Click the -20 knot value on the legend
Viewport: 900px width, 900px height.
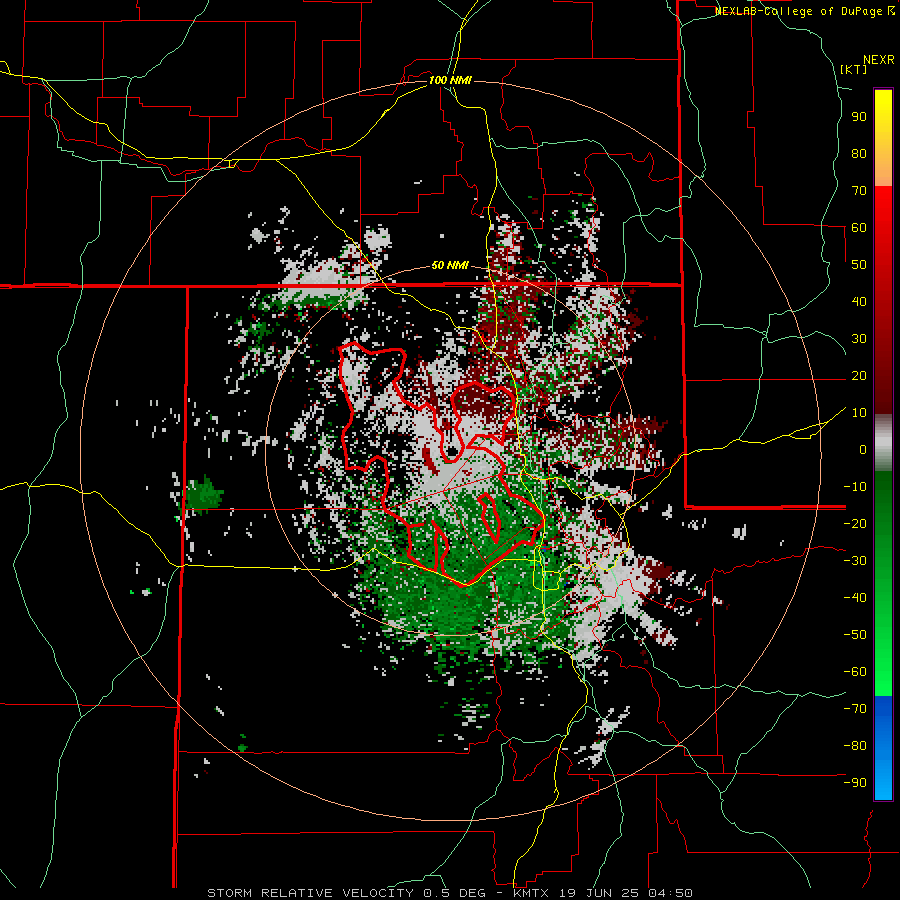coord(855,523)
